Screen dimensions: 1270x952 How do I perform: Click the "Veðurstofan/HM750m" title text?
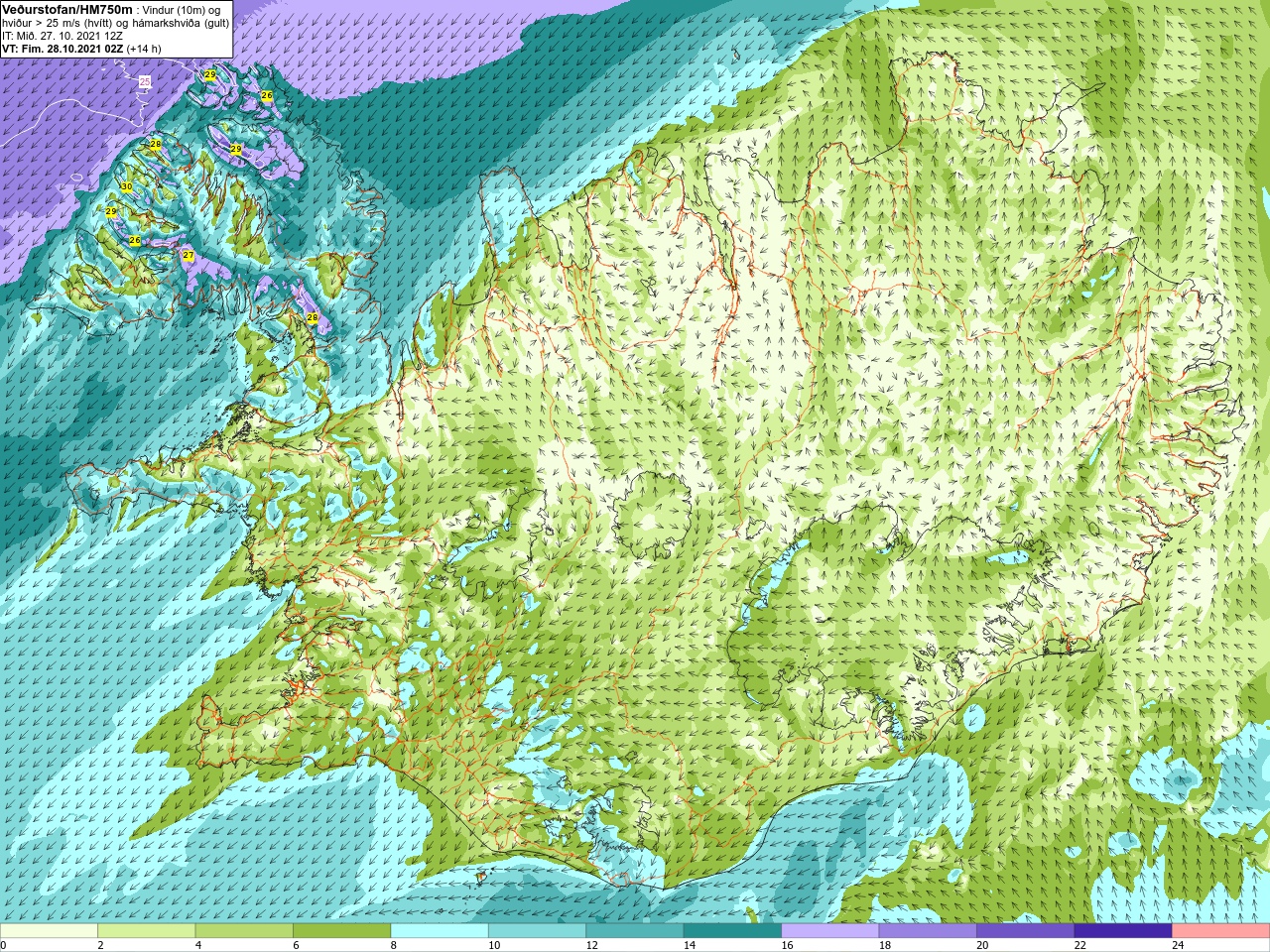[x=67, y=9]
